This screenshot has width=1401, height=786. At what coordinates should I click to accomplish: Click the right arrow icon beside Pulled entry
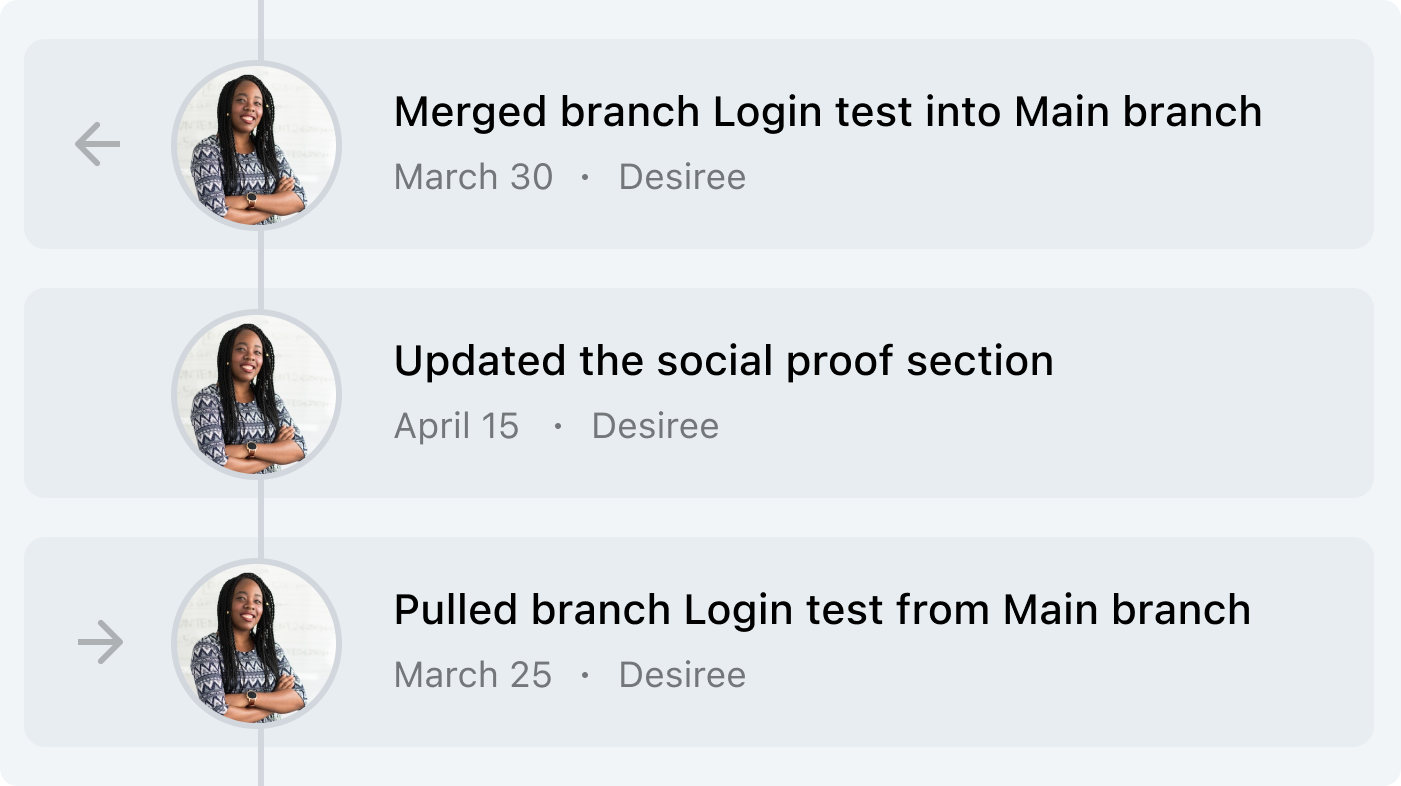[101, 642]
